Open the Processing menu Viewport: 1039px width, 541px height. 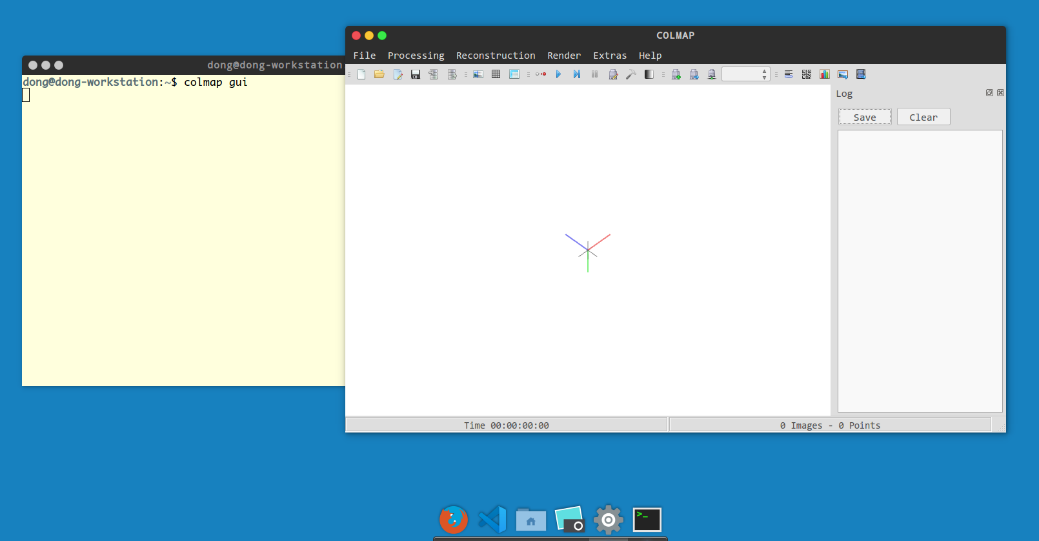[416, 56]
